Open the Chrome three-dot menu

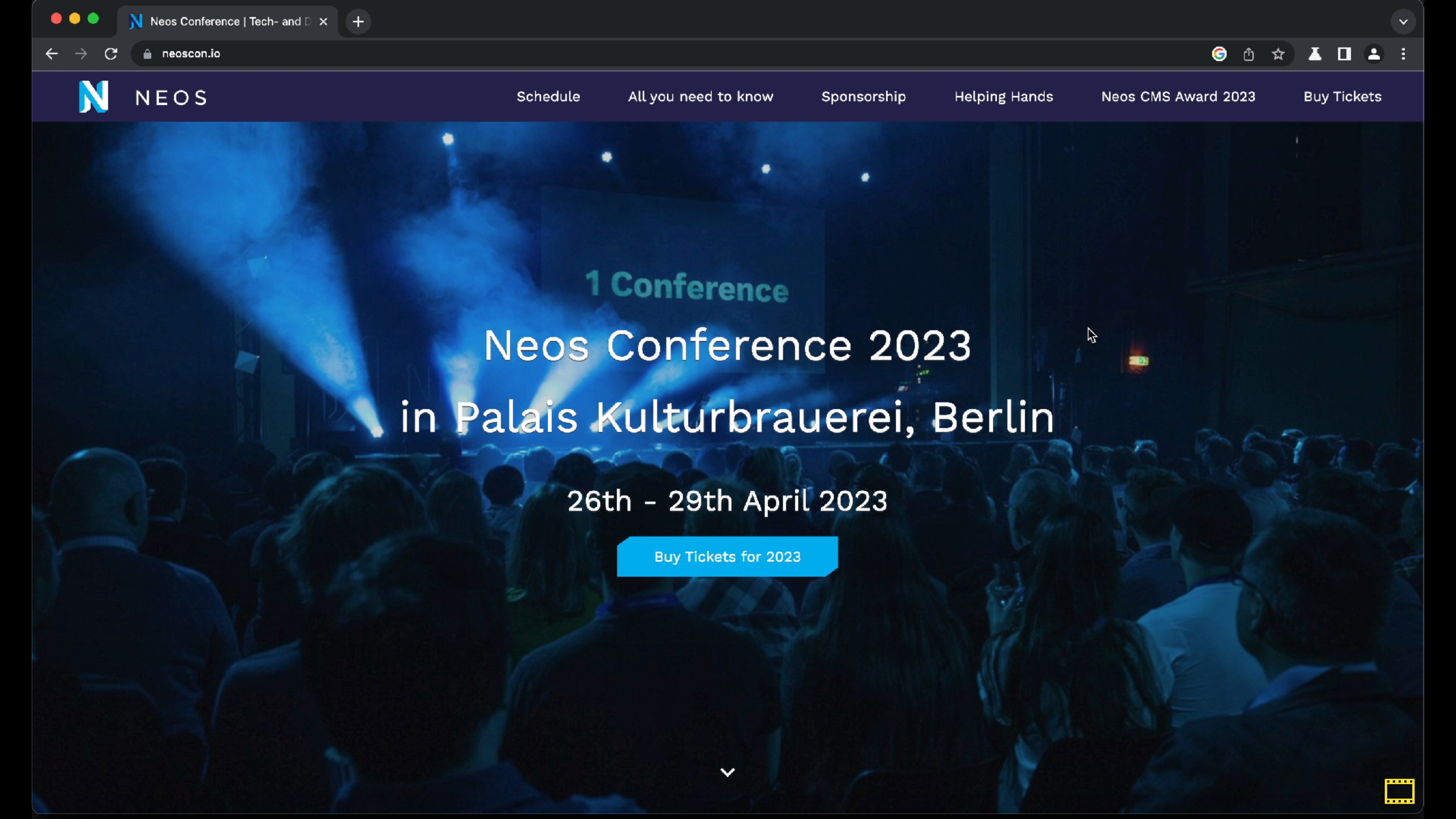(1404, 54)
